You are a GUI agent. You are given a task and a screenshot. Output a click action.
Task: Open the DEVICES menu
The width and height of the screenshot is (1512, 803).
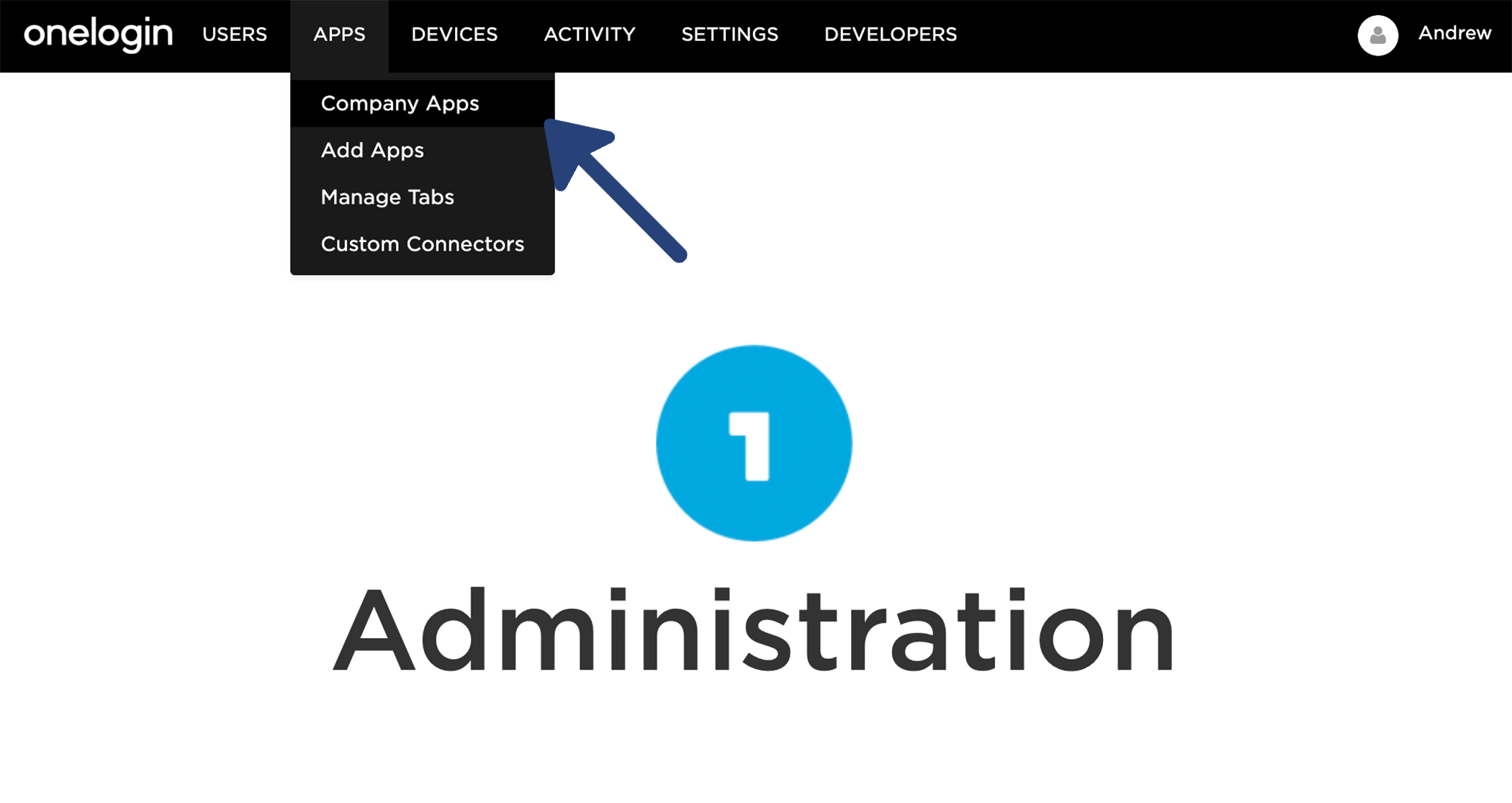click(x=454, y=35)
